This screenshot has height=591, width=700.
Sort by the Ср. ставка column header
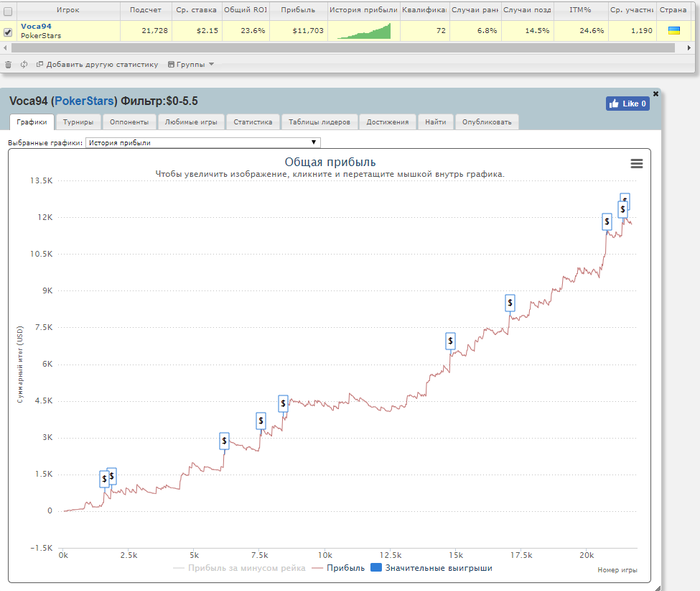coord(196,10)
